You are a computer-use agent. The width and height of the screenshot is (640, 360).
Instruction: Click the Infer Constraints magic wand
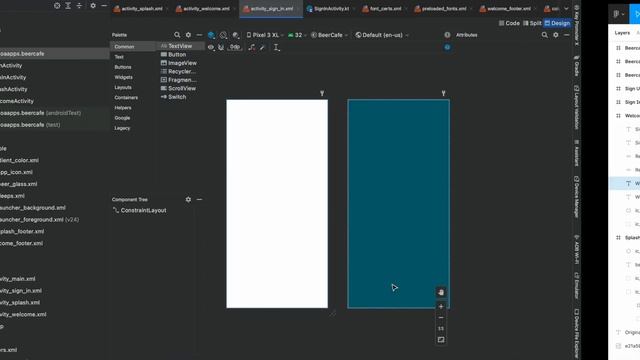[x=262, y=47]
